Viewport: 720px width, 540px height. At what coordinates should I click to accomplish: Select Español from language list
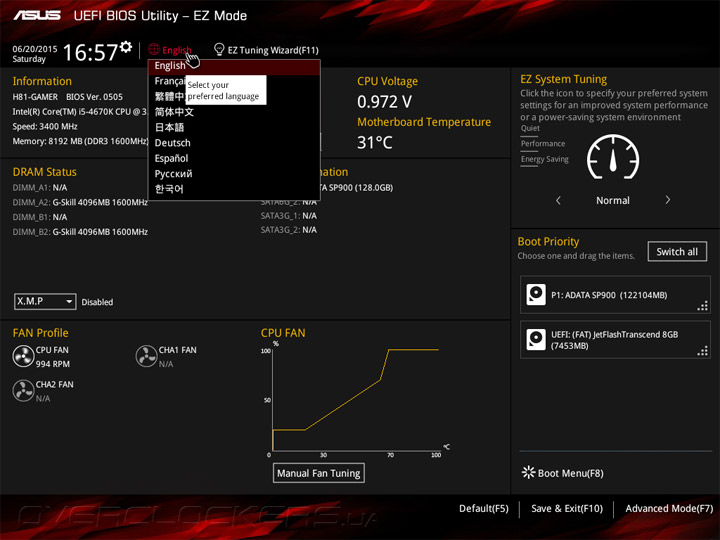tap(234, 158)
